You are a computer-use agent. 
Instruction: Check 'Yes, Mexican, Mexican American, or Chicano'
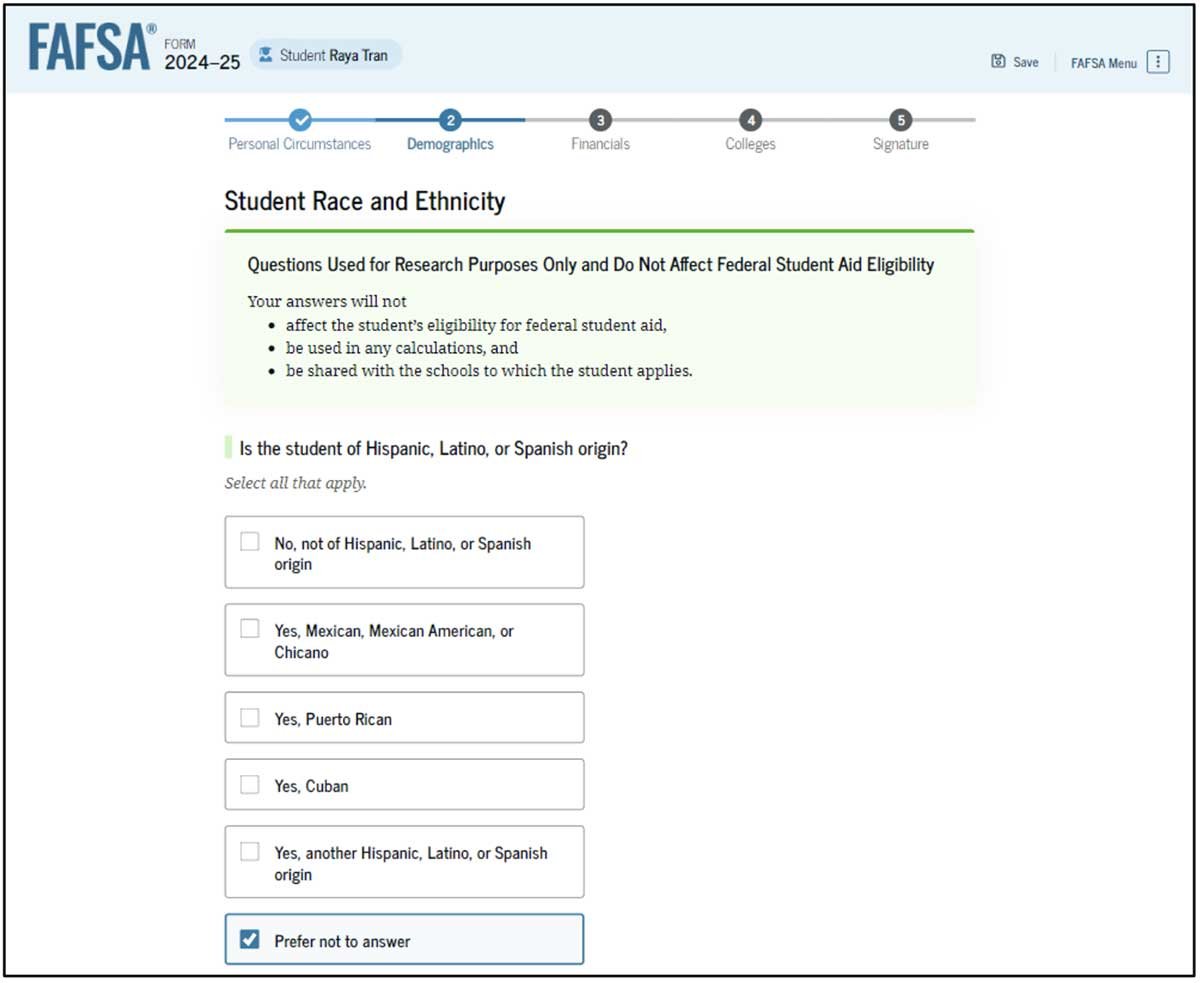[x=250, y=629]
